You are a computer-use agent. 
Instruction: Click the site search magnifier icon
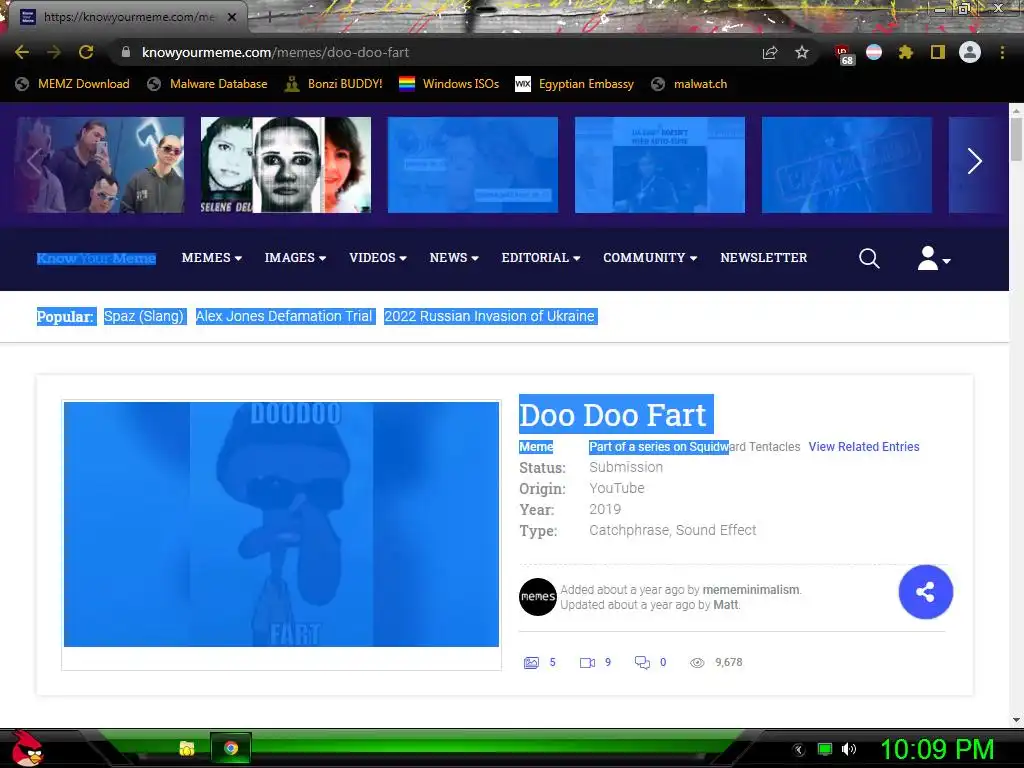click(x=869, y=259)
